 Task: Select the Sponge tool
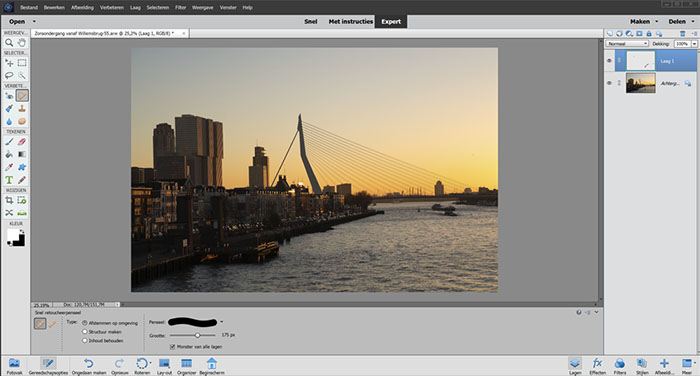[22, 121]
